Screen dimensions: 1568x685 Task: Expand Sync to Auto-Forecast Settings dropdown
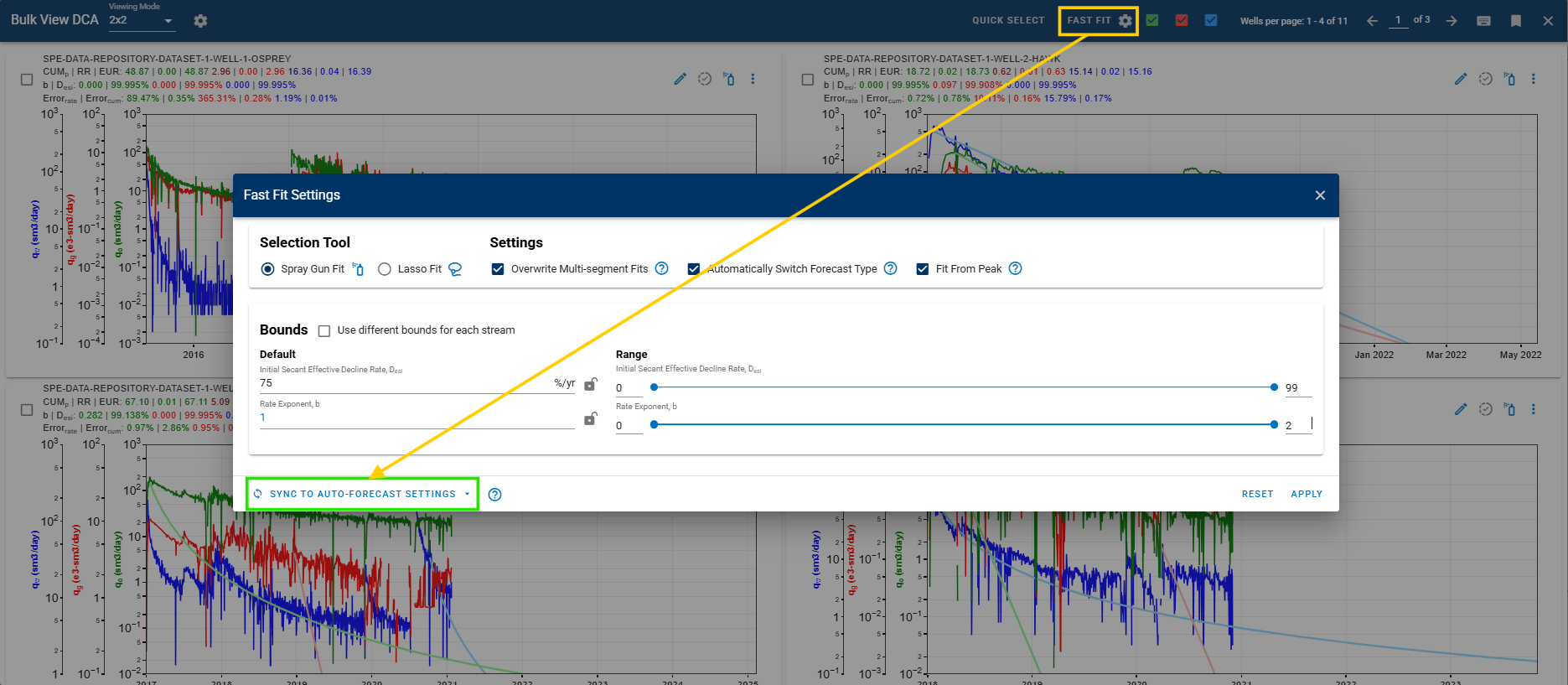[x=467, y=495]
